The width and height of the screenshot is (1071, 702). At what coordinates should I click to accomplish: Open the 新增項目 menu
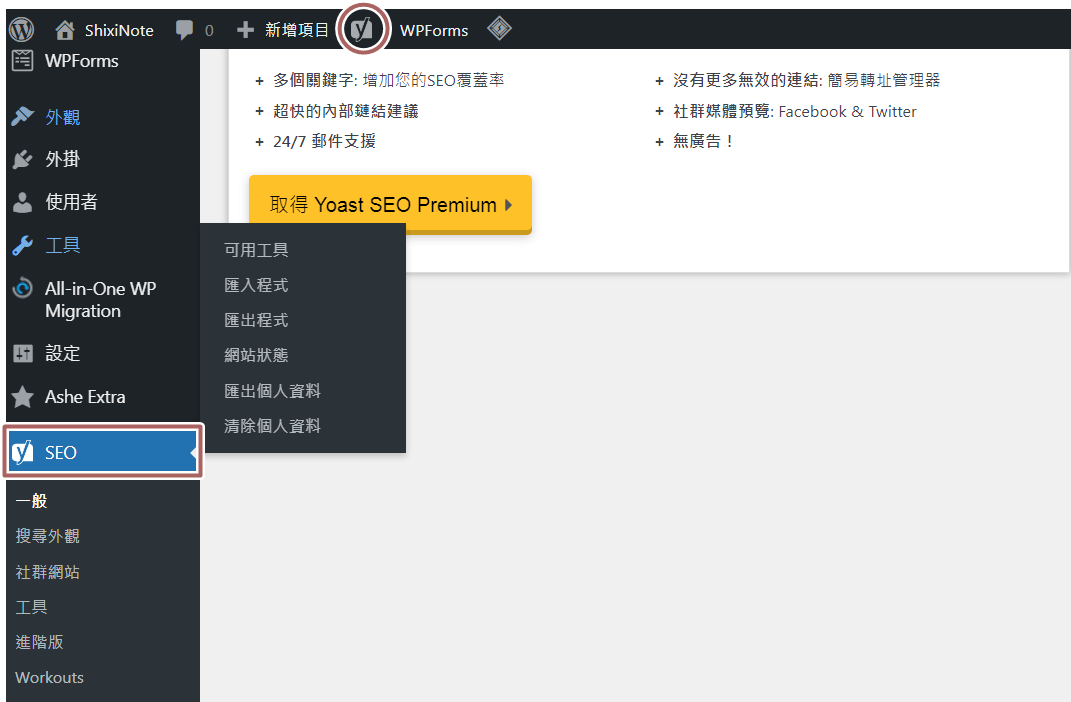[x=296, y=30]
